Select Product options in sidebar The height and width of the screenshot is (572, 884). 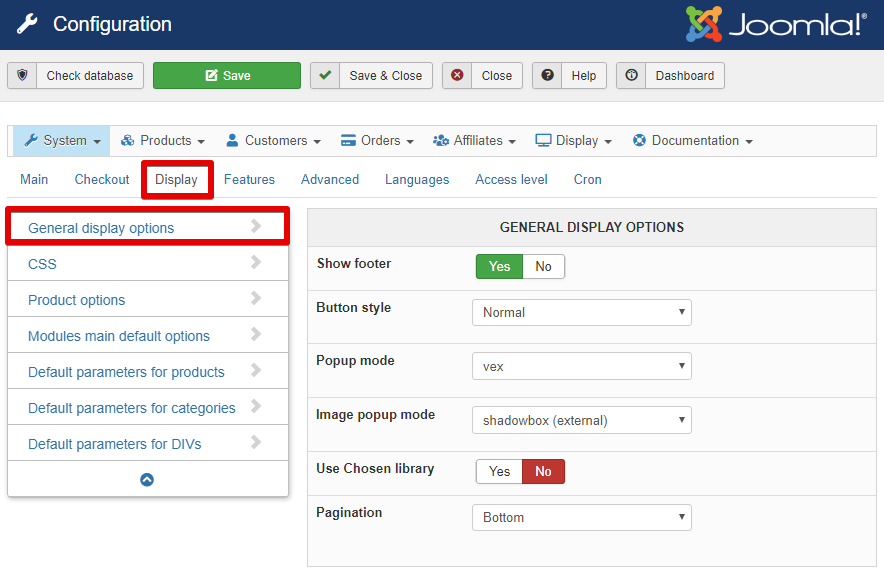(x=77, y=300)
